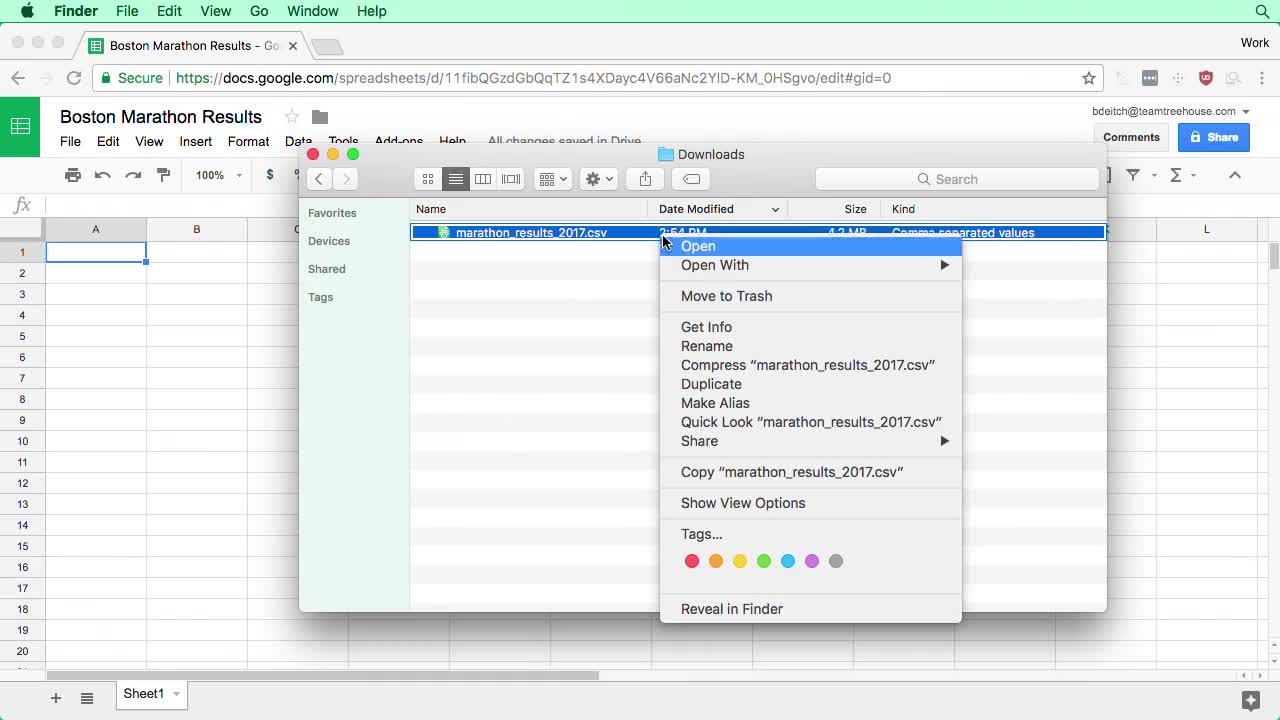Switch Finder to icon grid view
Screen dimensions: 1280x720
(x=427, y=178)
